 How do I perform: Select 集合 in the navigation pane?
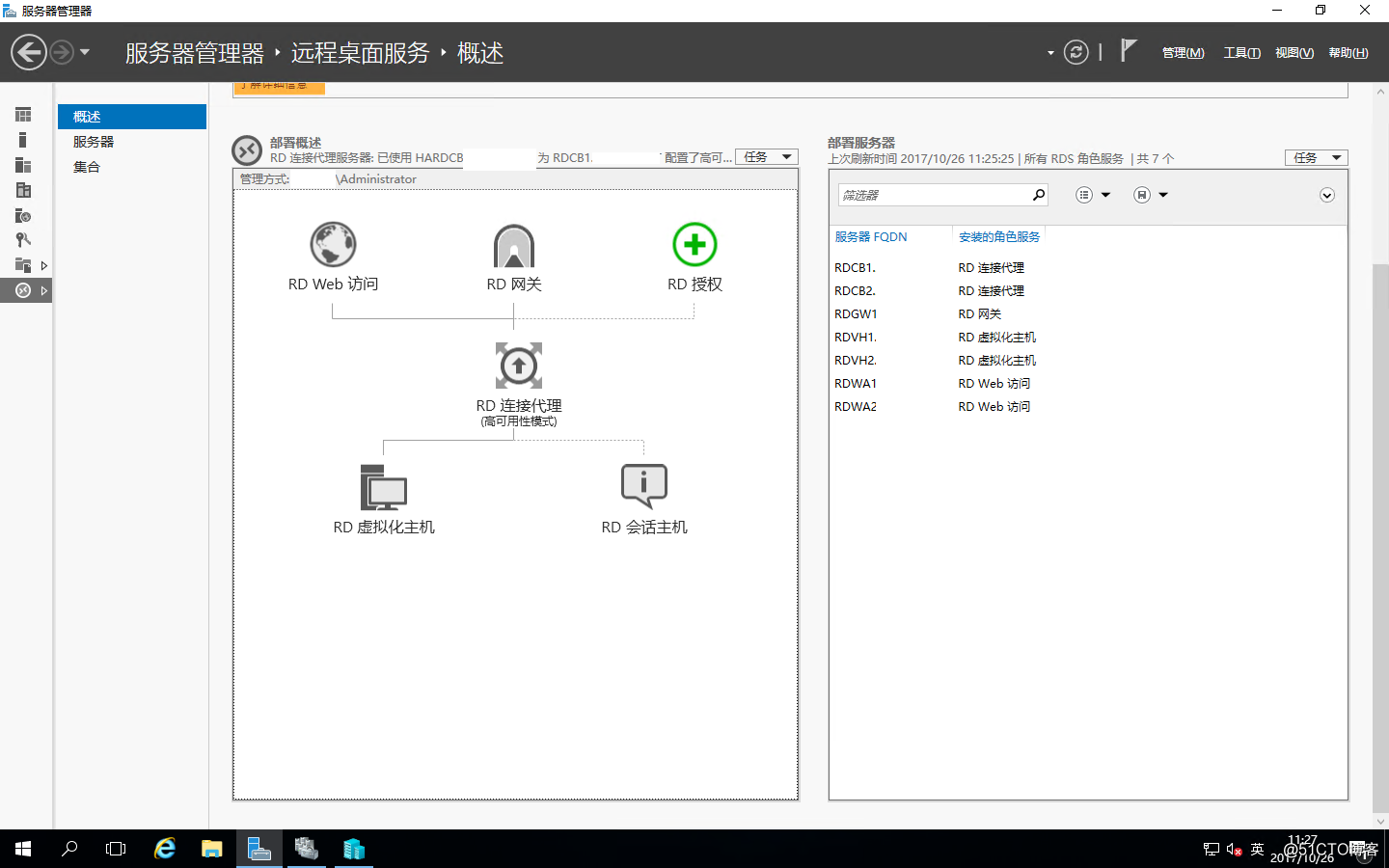coord(132,167)
